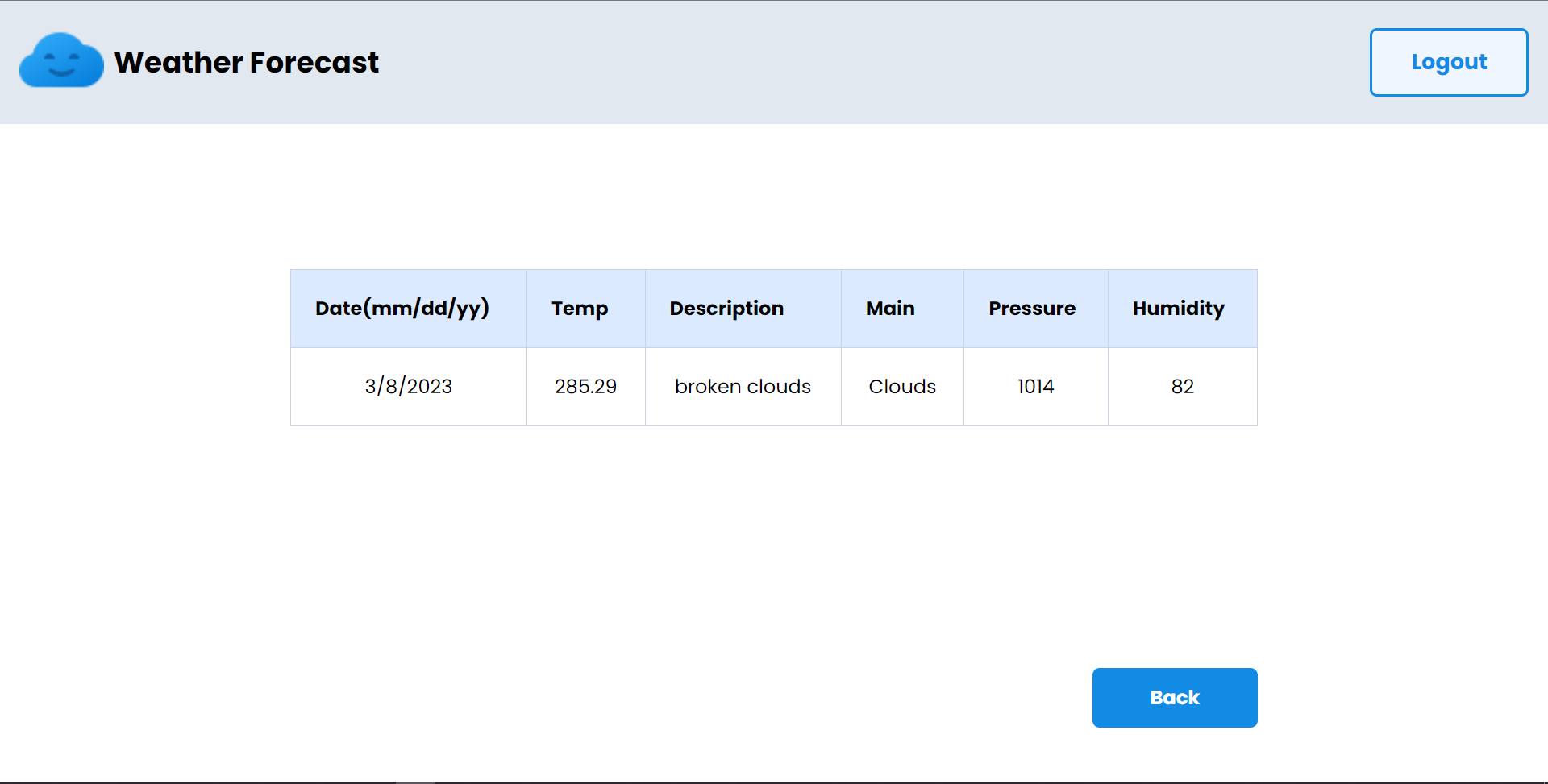Click the broken clouds description cell
Screen dimensions: 1548x784
click(743, 387)
